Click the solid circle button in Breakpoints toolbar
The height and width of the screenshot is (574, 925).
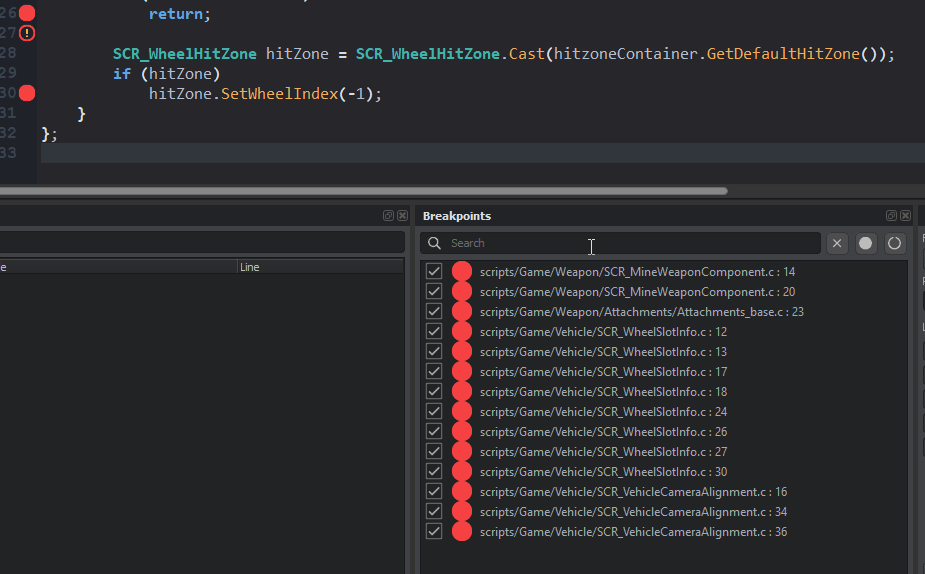866,243
